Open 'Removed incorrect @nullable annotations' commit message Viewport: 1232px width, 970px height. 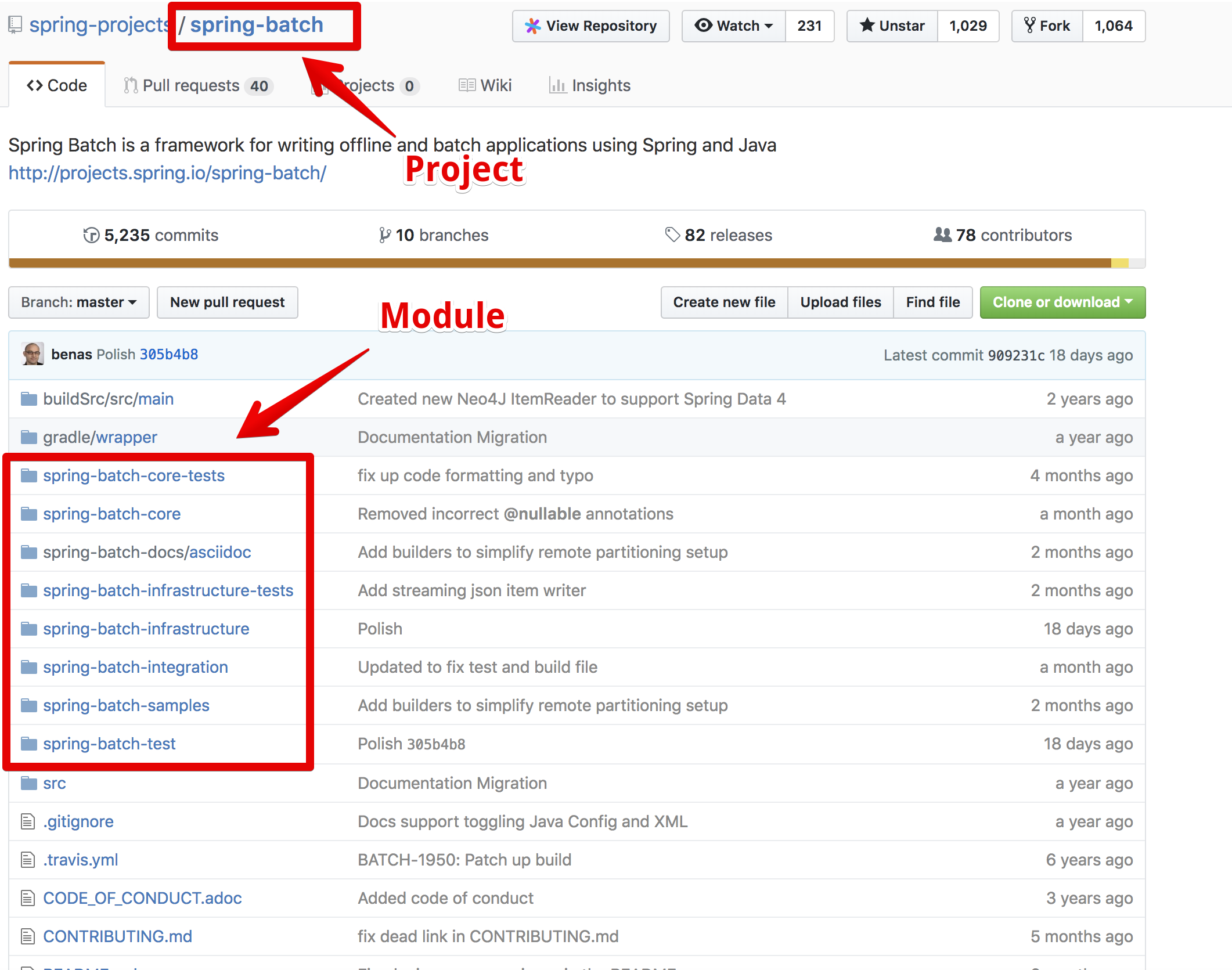pos(516,514)
